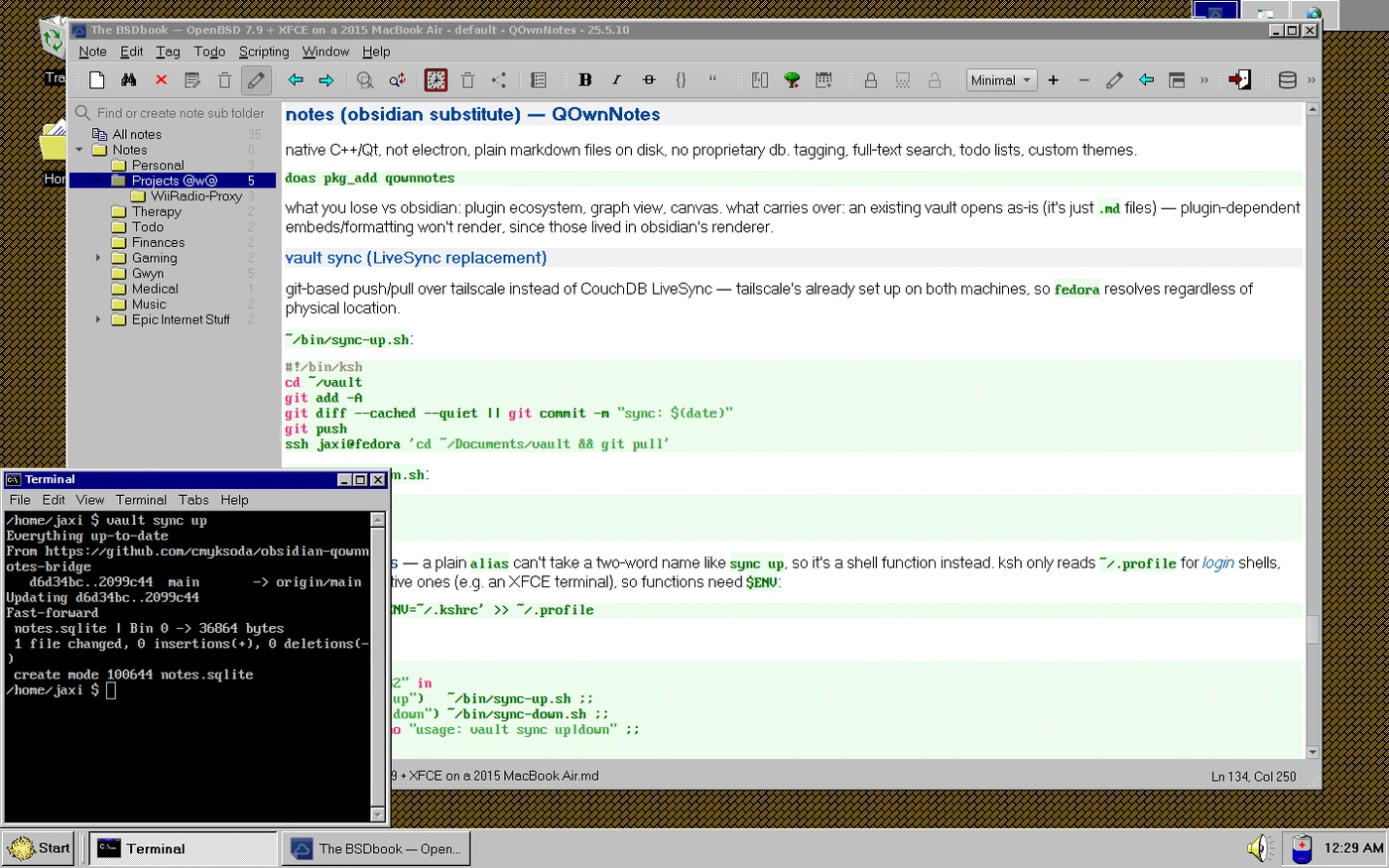1389x868 pixels.
Task: Switch to Terminal from the taskbar
Action: (183, 848)
